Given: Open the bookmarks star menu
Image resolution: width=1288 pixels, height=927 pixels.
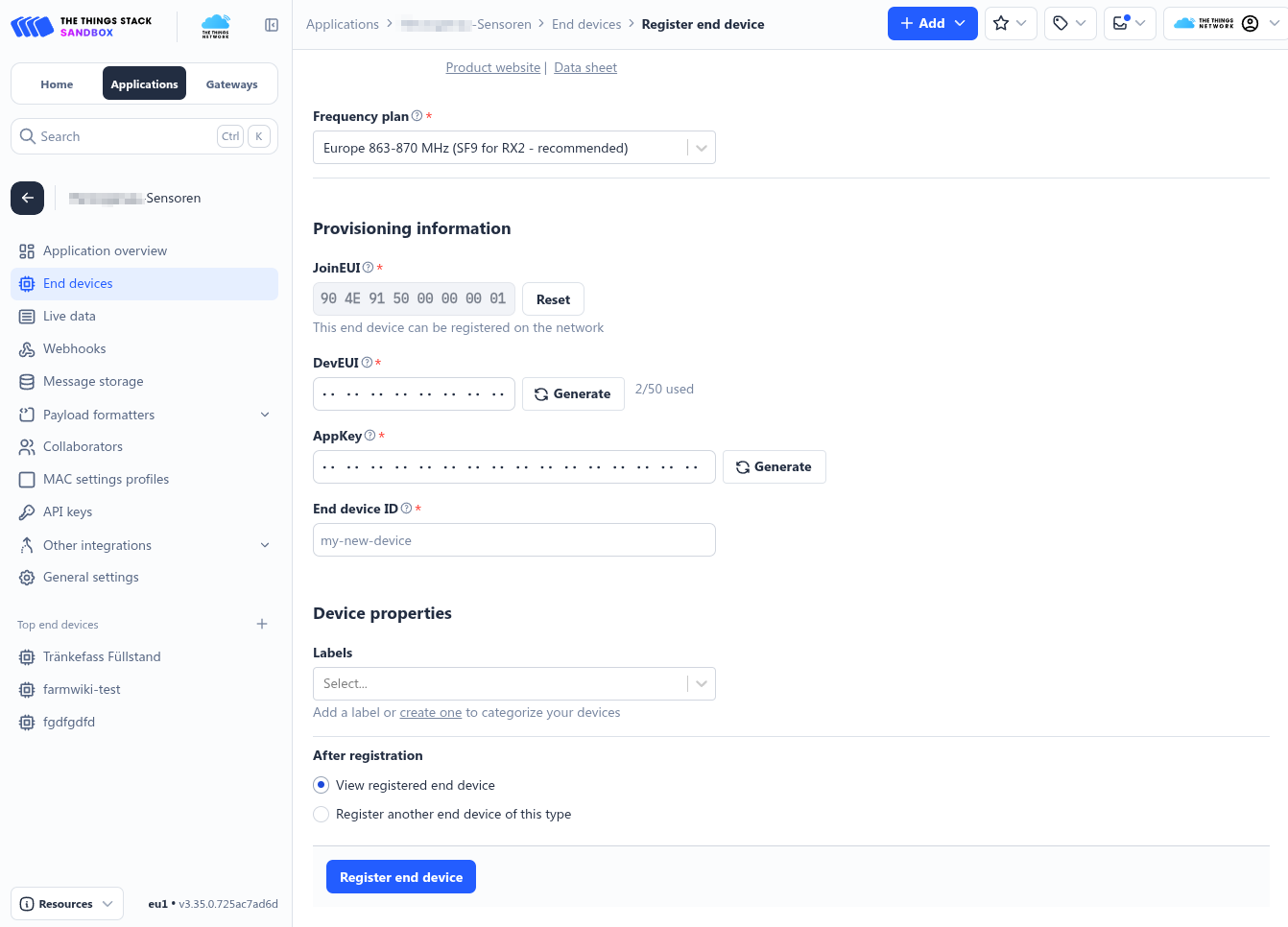Looking at the screenshot, I should (1011, 24).
